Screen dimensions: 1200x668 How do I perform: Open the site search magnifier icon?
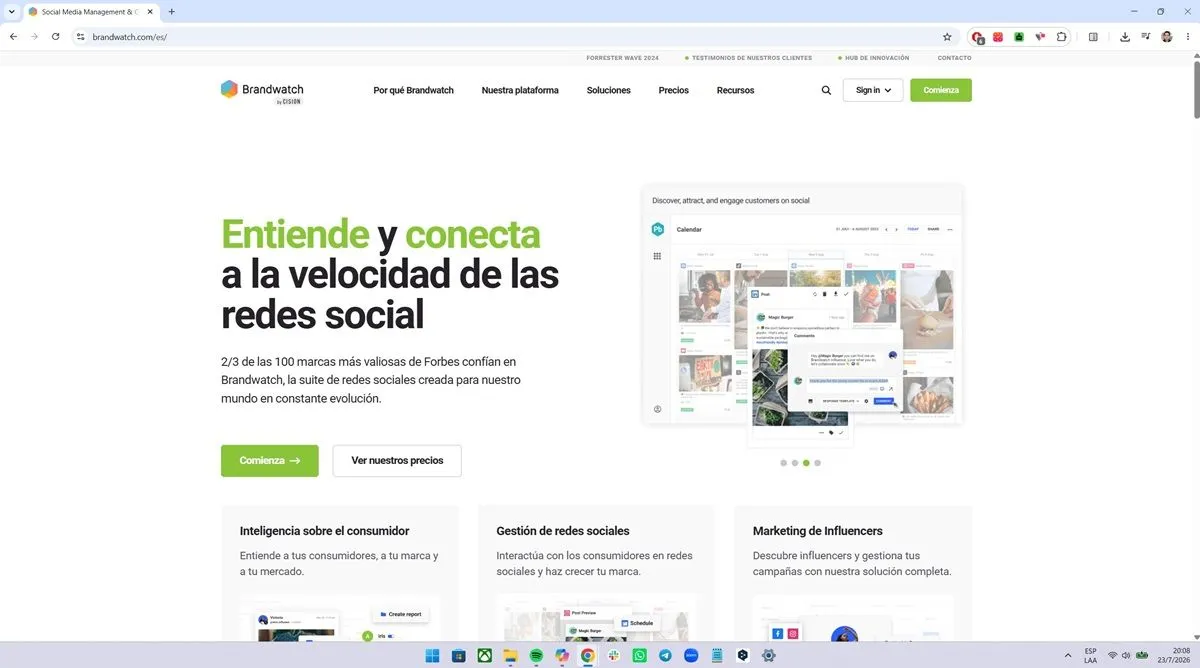[x=826, y=90]
